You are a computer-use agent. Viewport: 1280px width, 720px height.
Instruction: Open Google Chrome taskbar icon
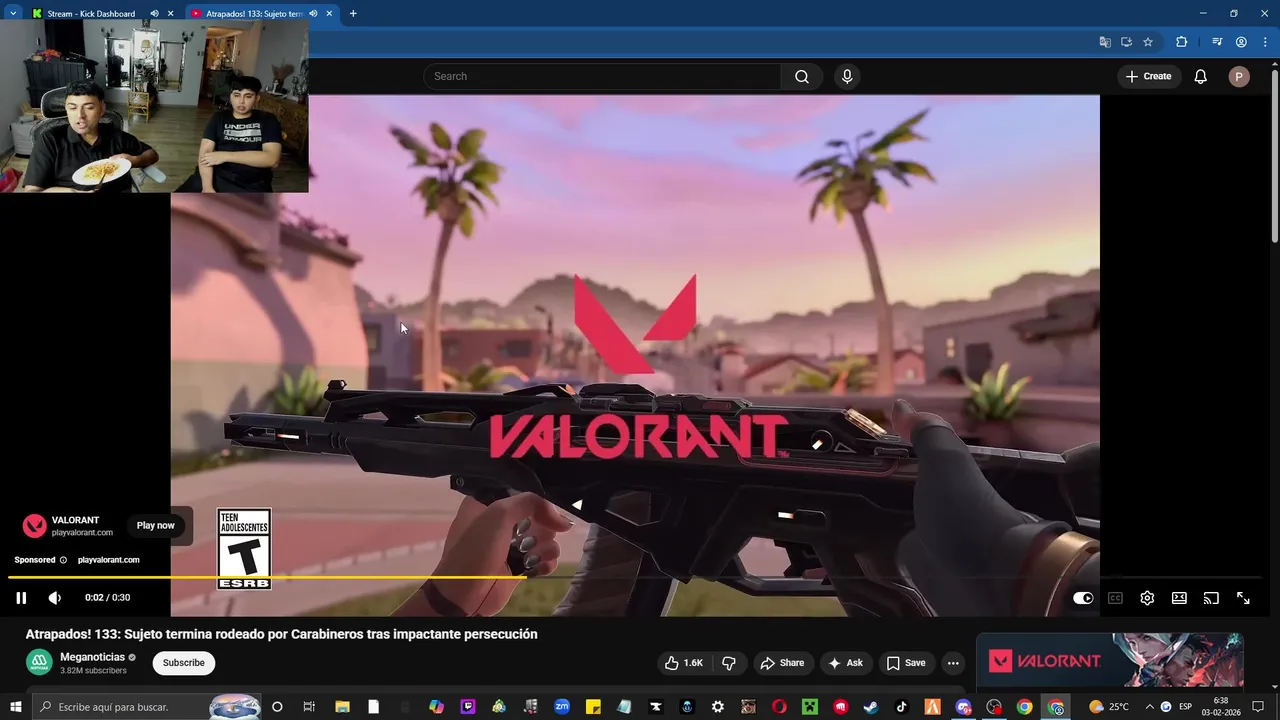tap(1025, 707)
